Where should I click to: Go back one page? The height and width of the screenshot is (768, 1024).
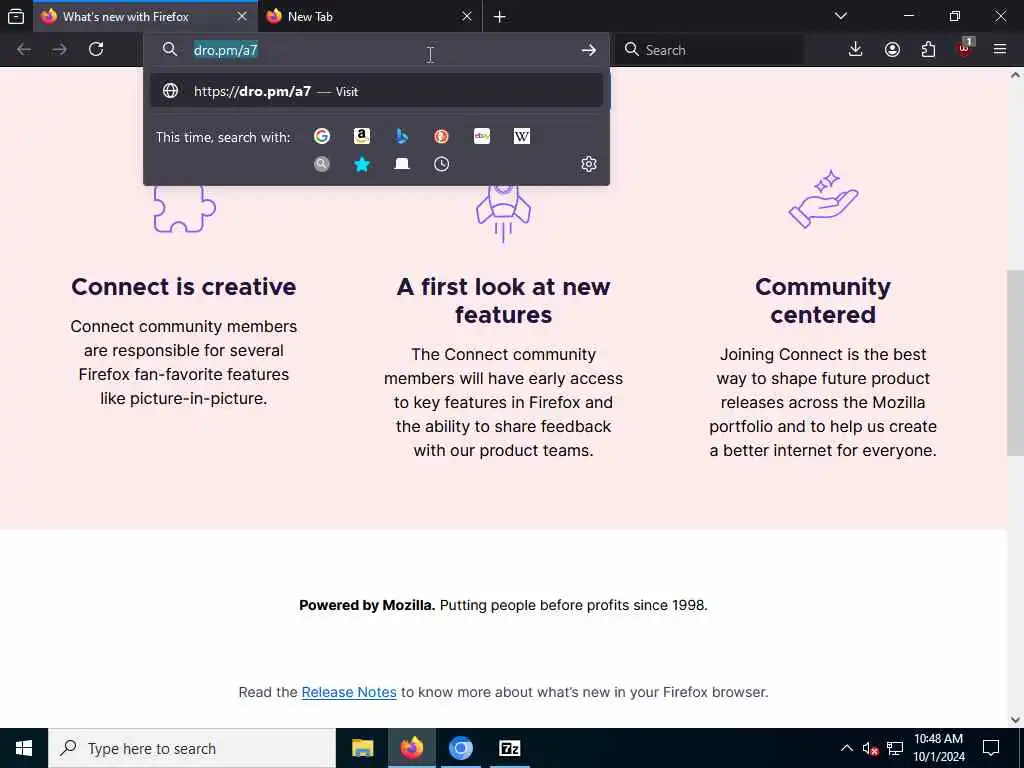[24, 49]
